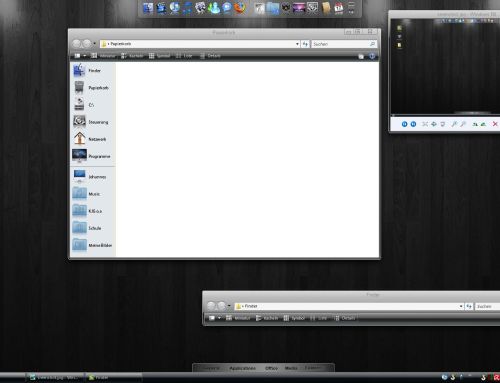
Task: Open the recent pages dropdown in the lower Finder window
Action: [229, 306]
